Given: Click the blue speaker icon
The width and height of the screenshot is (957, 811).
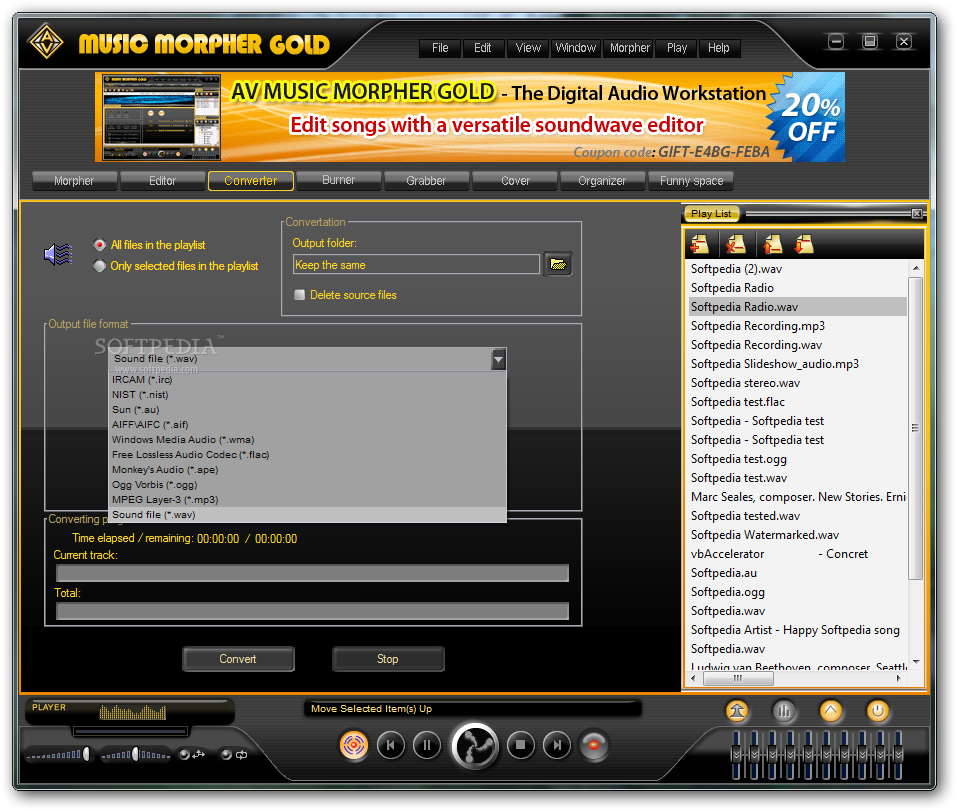Looking at the screenshot, I should pyautogui.click(x=58, y=254).
